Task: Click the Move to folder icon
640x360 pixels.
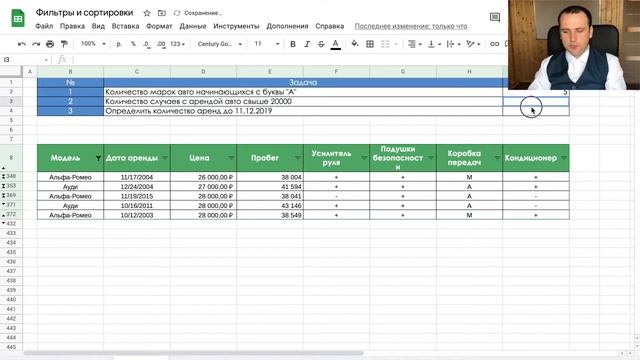Action: [x=162, y=13]
